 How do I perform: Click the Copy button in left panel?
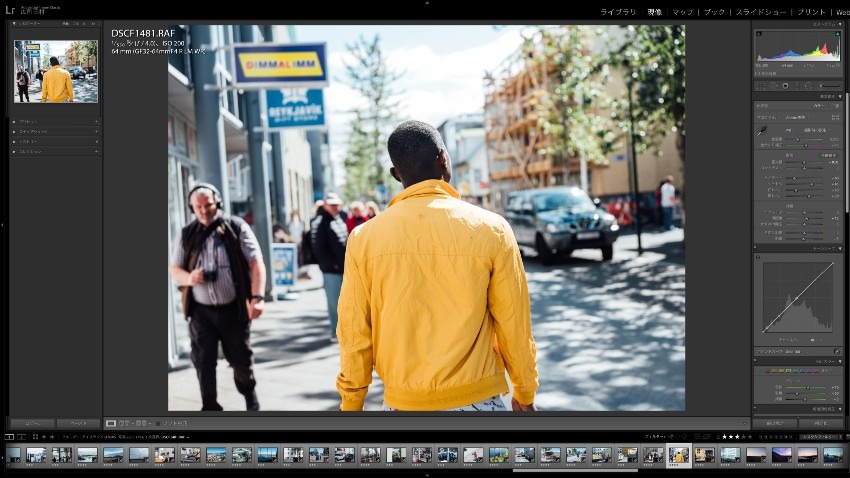pos(31,423)
